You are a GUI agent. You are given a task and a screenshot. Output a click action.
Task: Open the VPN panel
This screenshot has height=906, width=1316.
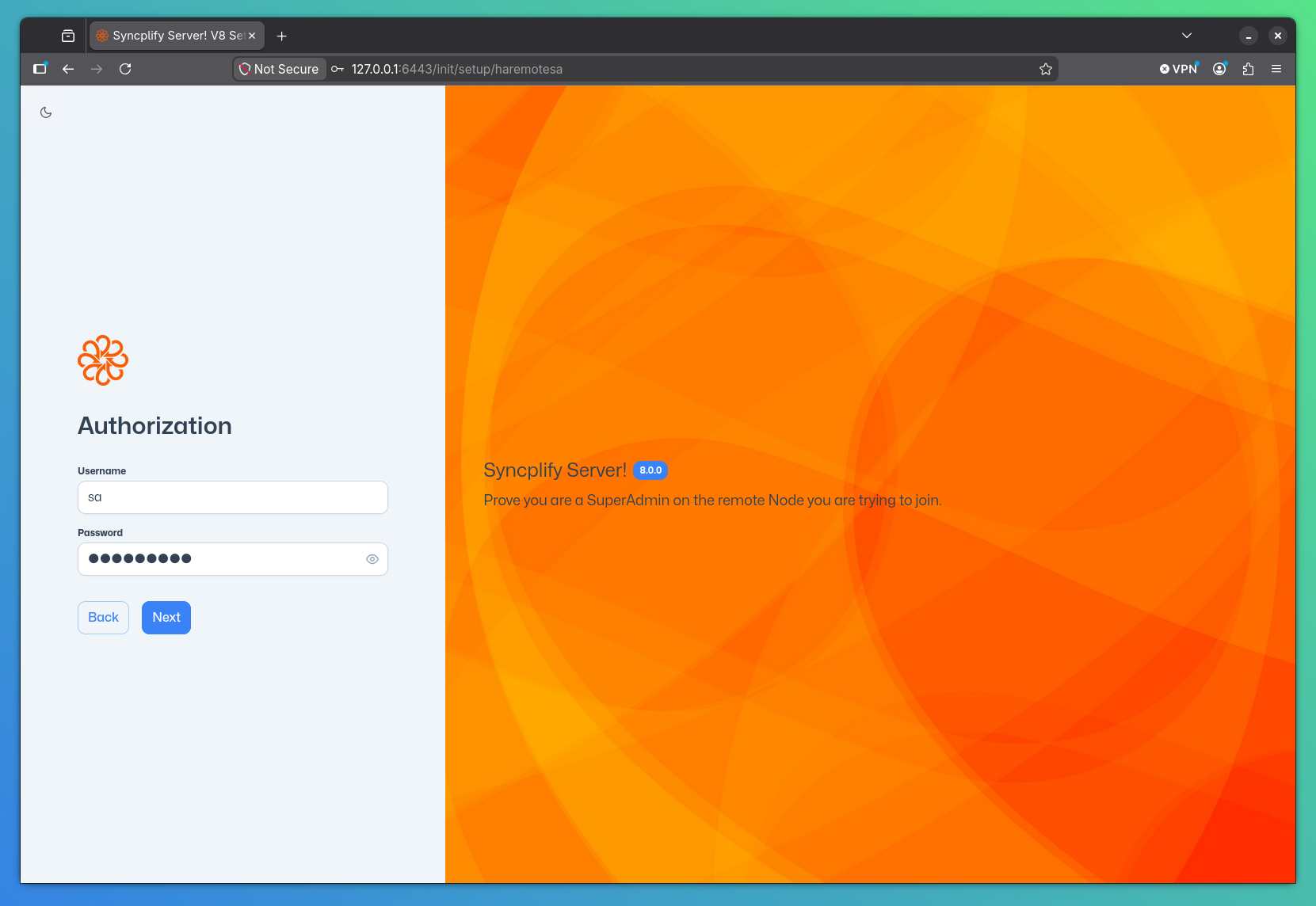[x=1179, y=69]
